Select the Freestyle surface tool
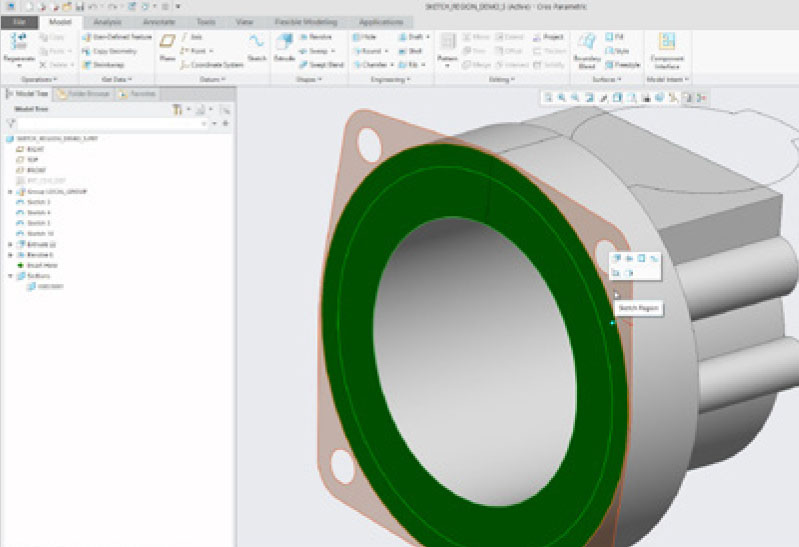 click(x=622, y=65)
